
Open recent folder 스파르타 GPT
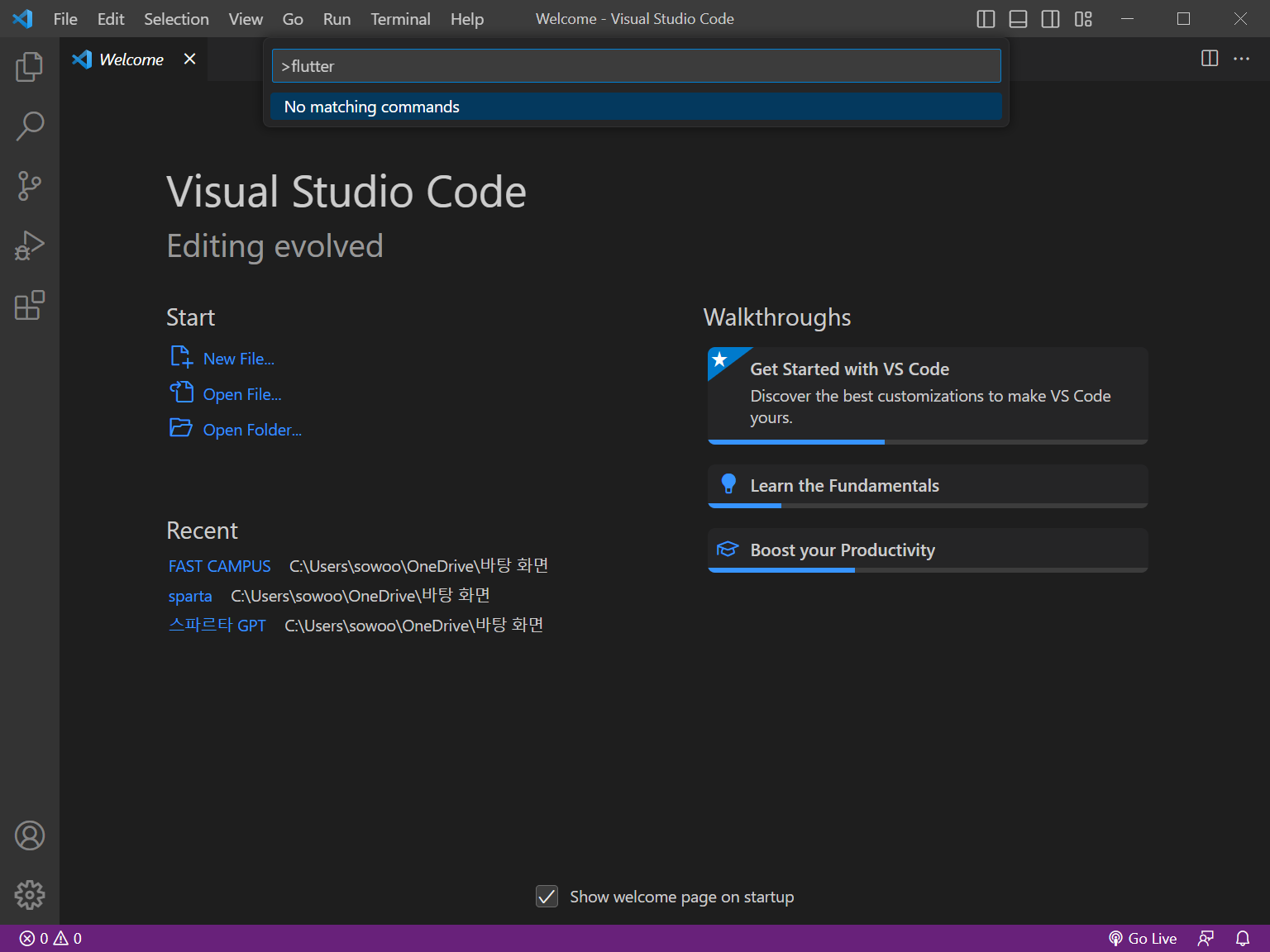pyautogui.click(x=217, y=626)
